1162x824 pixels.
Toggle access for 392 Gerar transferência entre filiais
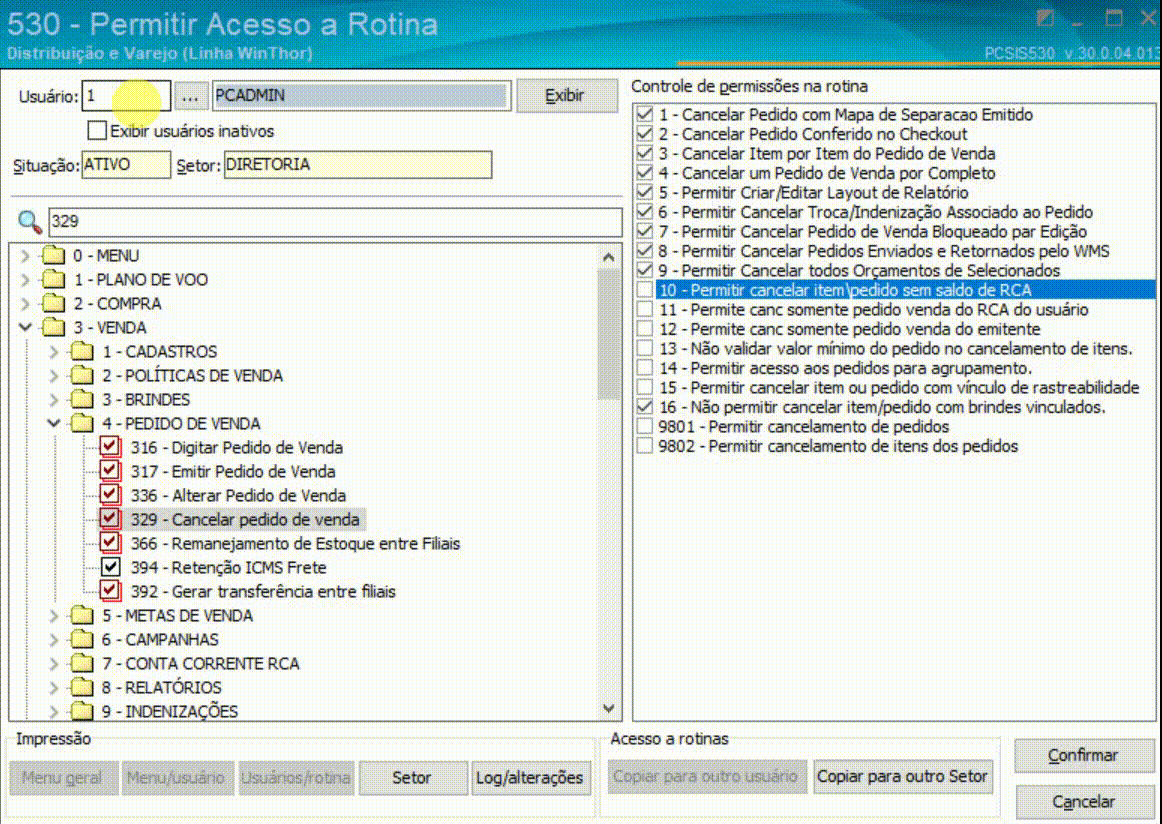click(110, 591)
